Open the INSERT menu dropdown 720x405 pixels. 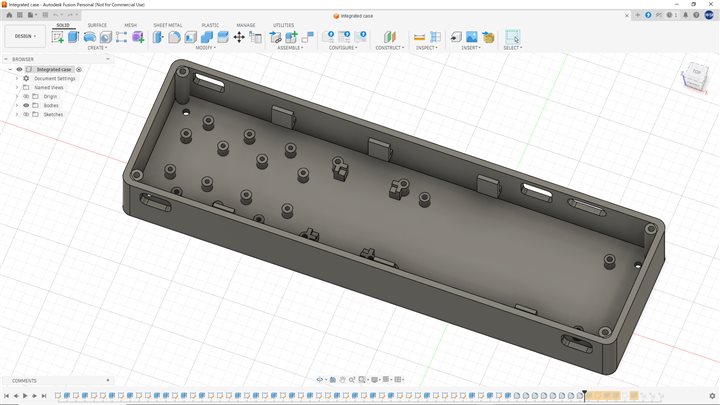click(x=471, y=48)
